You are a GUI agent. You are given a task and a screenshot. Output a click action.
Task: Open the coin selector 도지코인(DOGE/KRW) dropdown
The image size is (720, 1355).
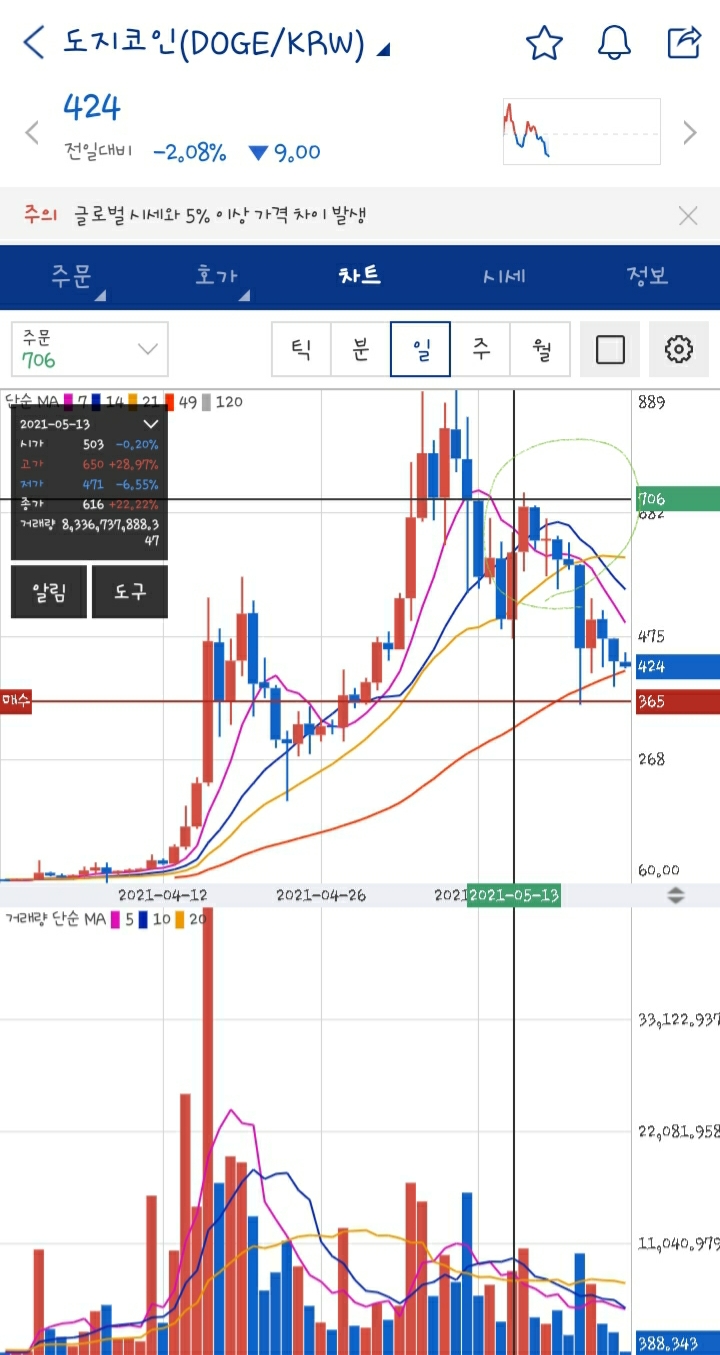click(227, 43)
